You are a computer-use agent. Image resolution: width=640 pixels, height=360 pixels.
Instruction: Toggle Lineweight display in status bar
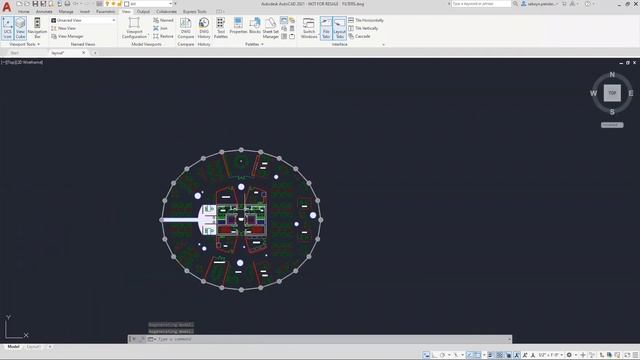(490, 355)
